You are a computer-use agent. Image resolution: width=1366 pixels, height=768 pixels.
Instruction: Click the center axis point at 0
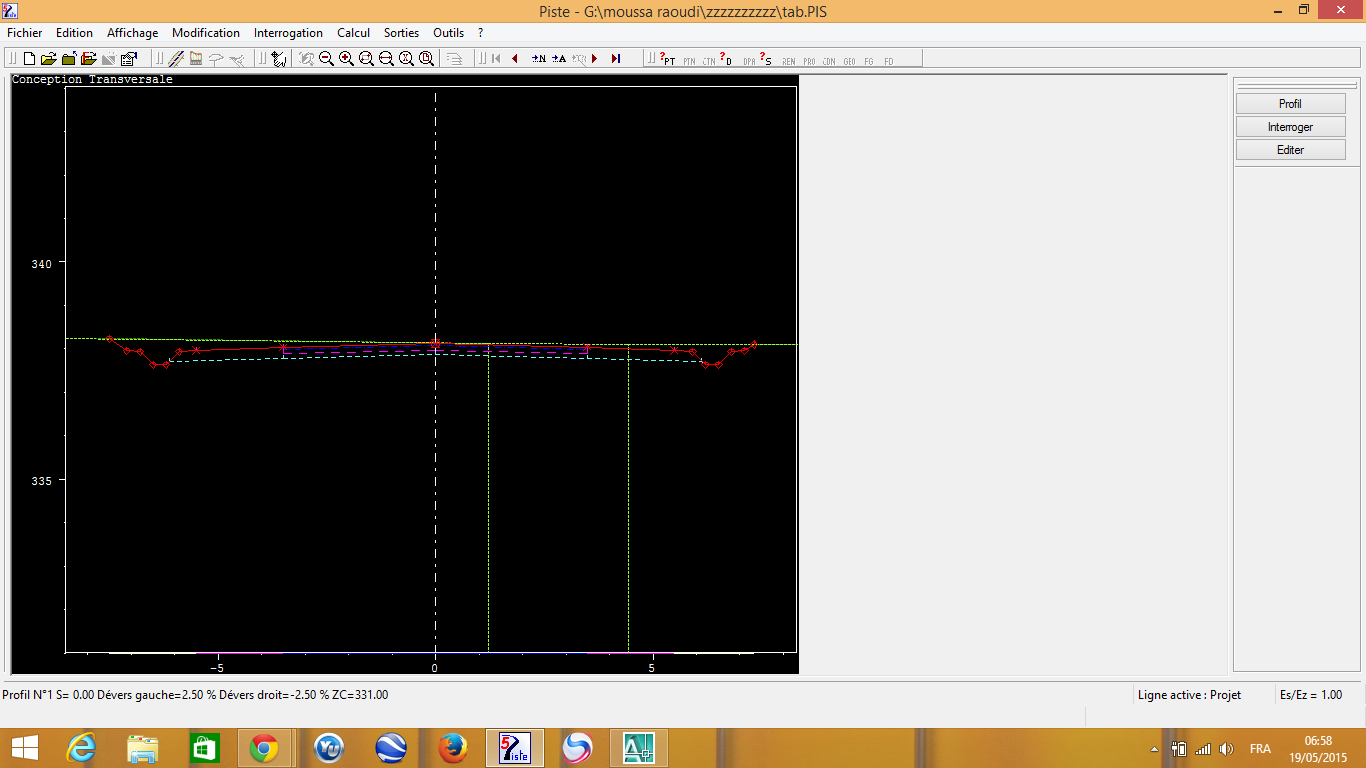point(435,344)
